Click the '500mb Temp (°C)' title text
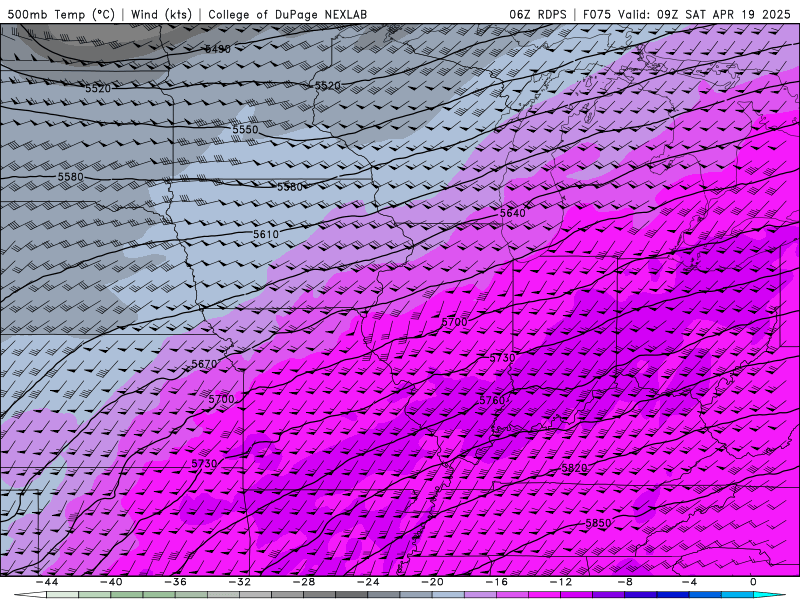 (61, 14)
